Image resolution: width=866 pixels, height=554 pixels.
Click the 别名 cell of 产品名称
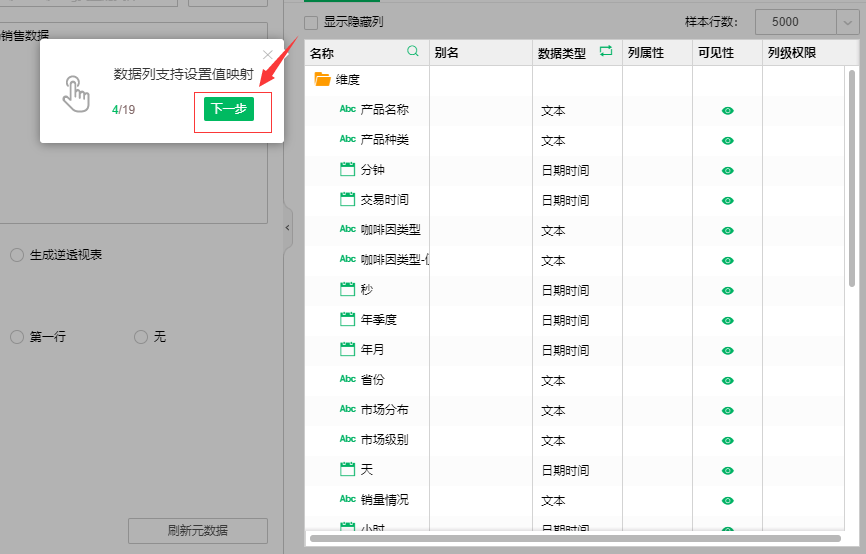click(x=480, y=110)
